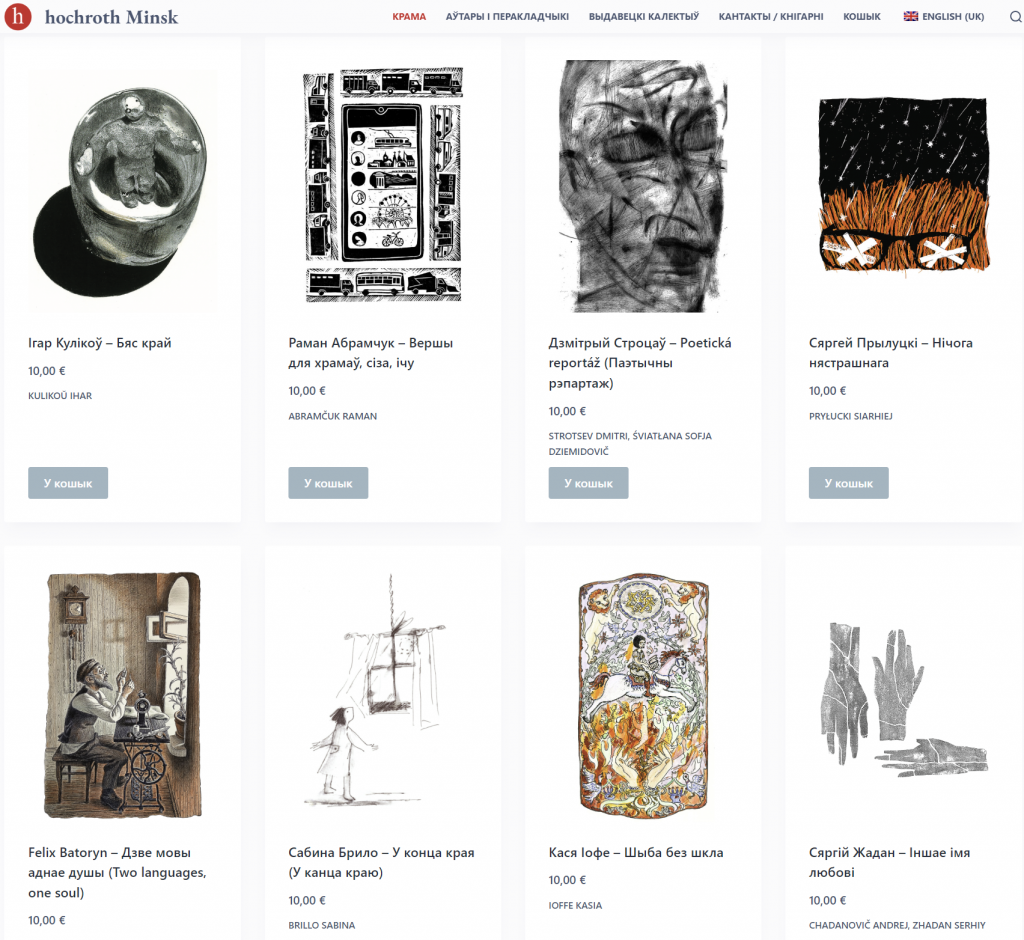
Task: Click the UK flag language icon
Action: pos(911,16)
